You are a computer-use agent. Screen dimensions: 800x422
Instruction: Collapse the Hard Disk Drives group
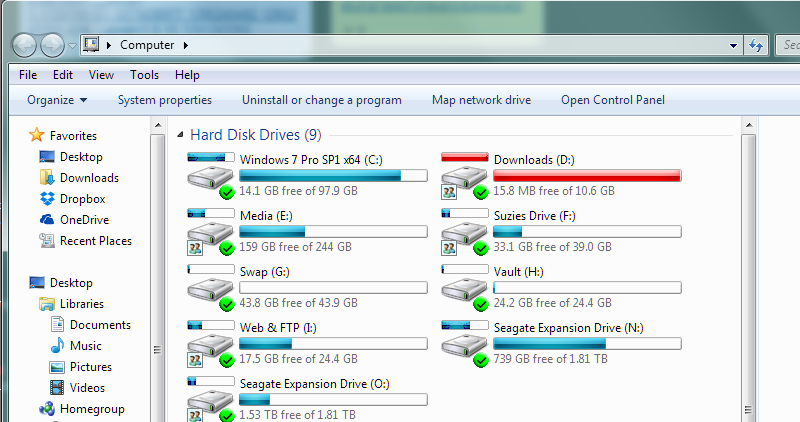(180, 135)
